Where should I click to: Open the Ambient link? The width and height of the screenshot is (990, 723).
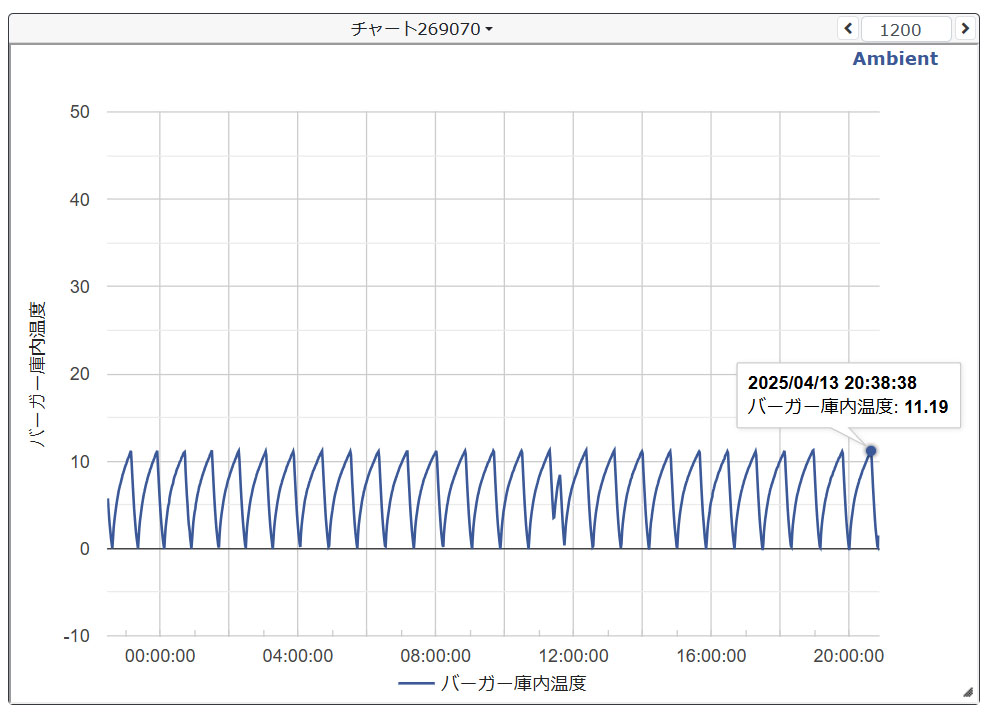coord(895,59)
